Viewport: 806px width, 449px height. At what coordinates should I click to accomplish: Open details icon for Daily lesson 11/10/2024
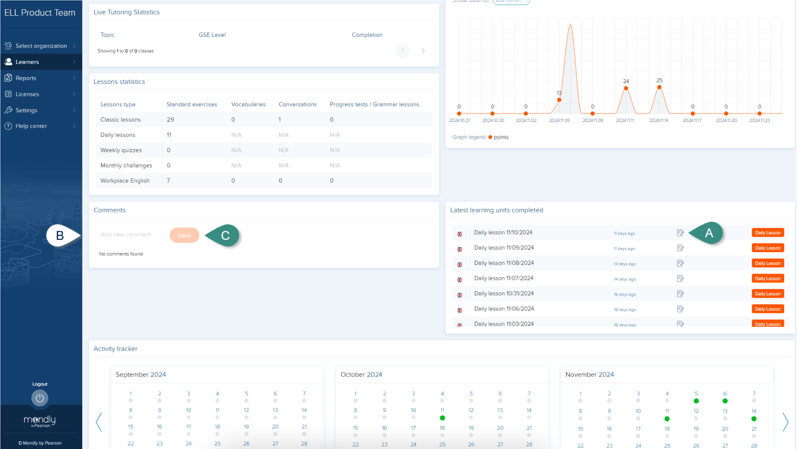coord(680,233)
